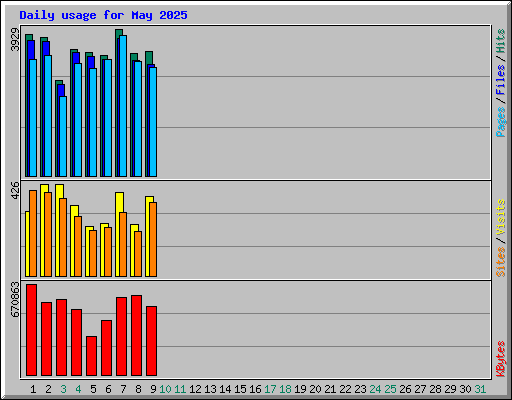
Task: Click the orange Sites legend label
Action: [x=501, y=262]
